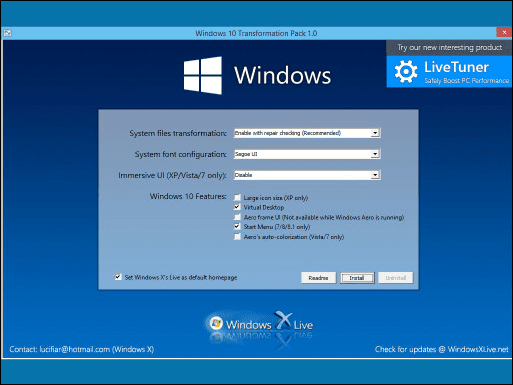Screen dimensions: 513x385
Task: Enable Large icon size (XP only)
Action: (x=237, y=198)
